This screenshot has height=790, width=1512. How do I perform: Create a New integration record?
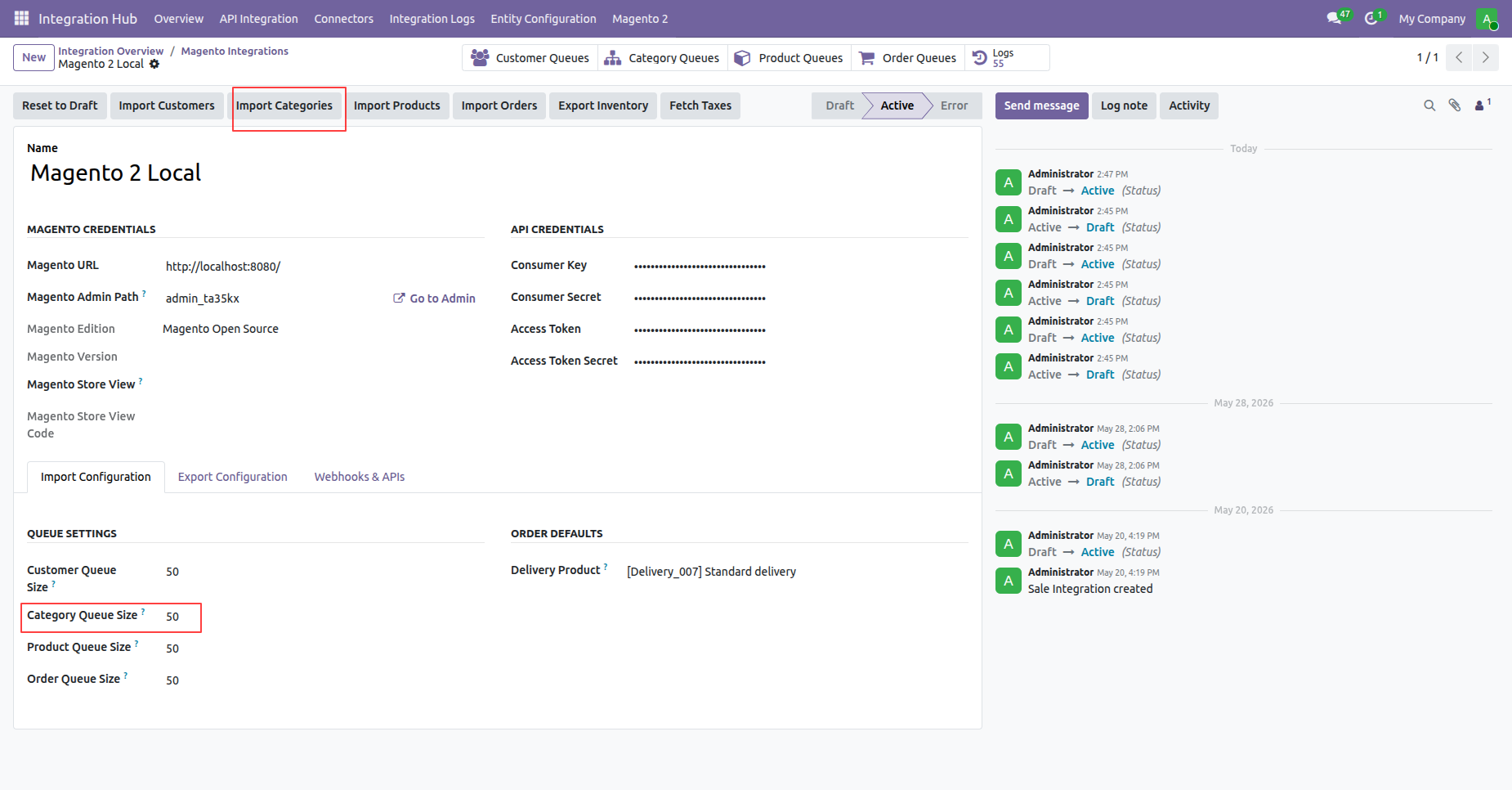34,57
